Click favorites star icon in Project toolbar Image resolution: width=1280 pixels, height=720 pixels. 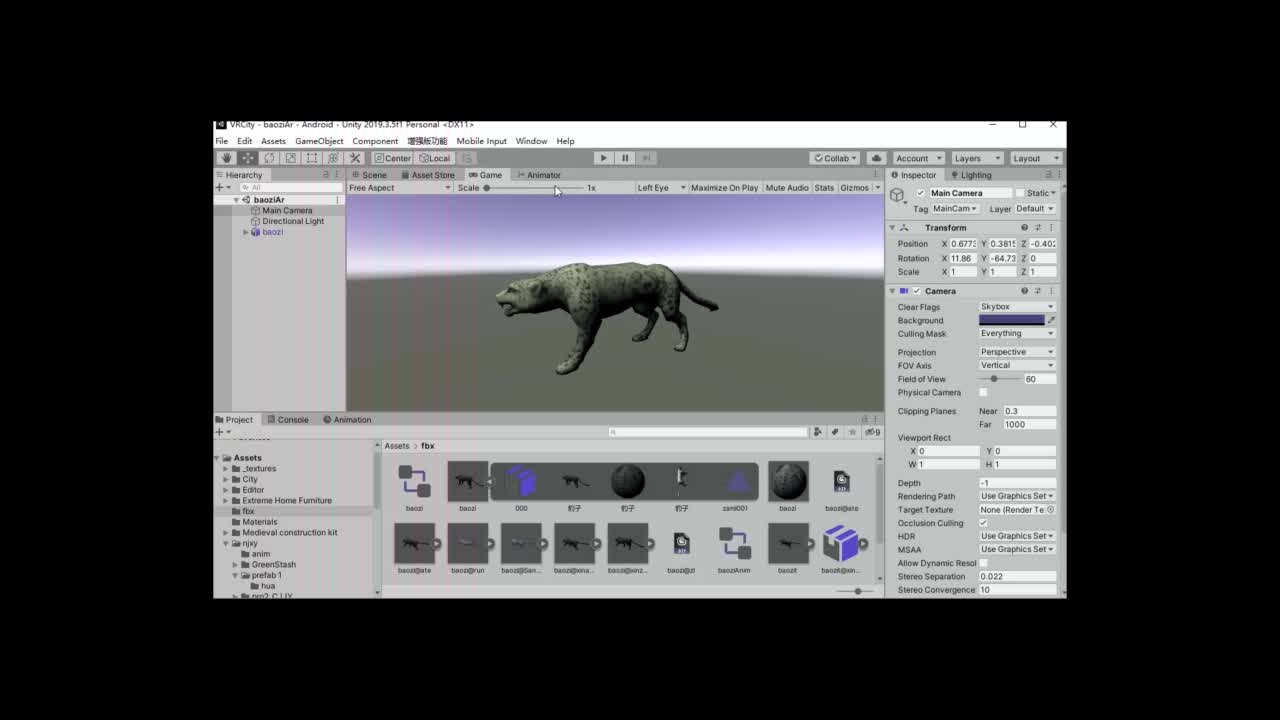pyautogui.click(x=852, y=432)
